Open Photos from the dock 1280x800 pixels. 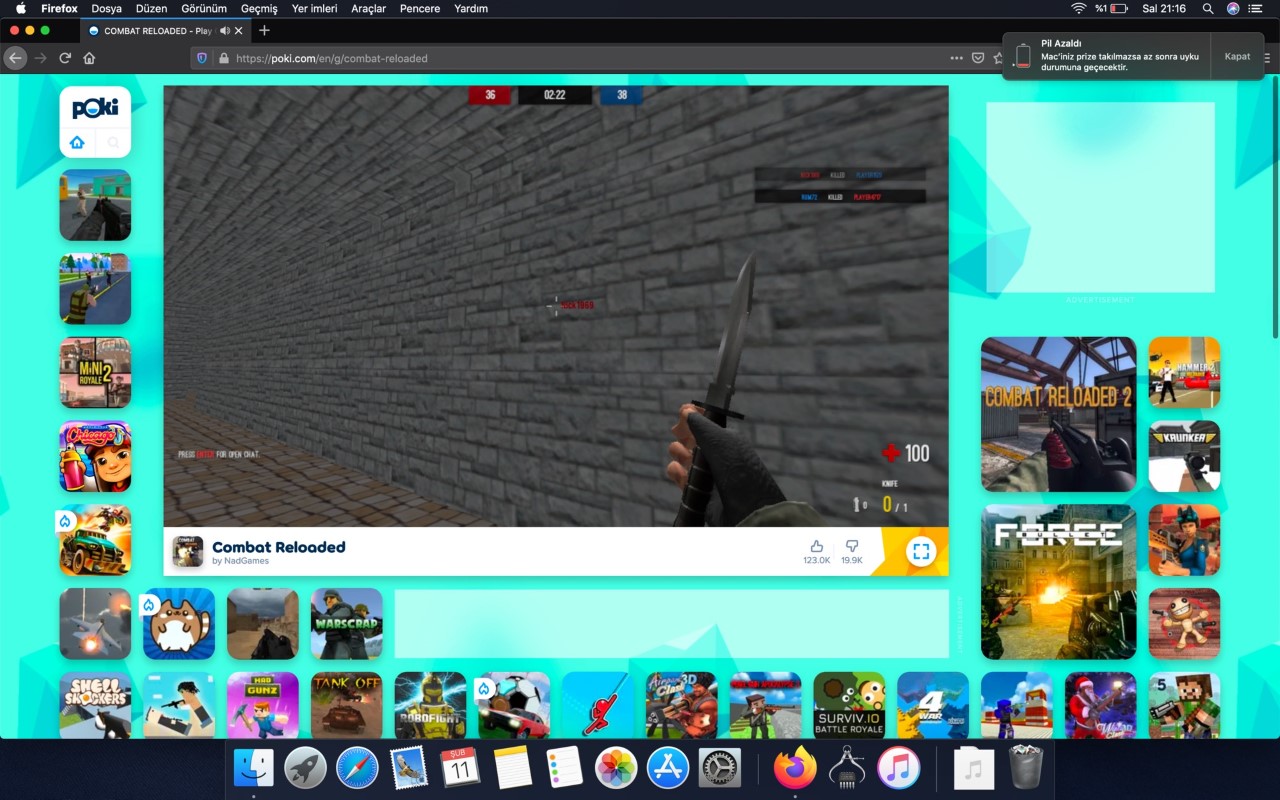click(x=616, y=768)
